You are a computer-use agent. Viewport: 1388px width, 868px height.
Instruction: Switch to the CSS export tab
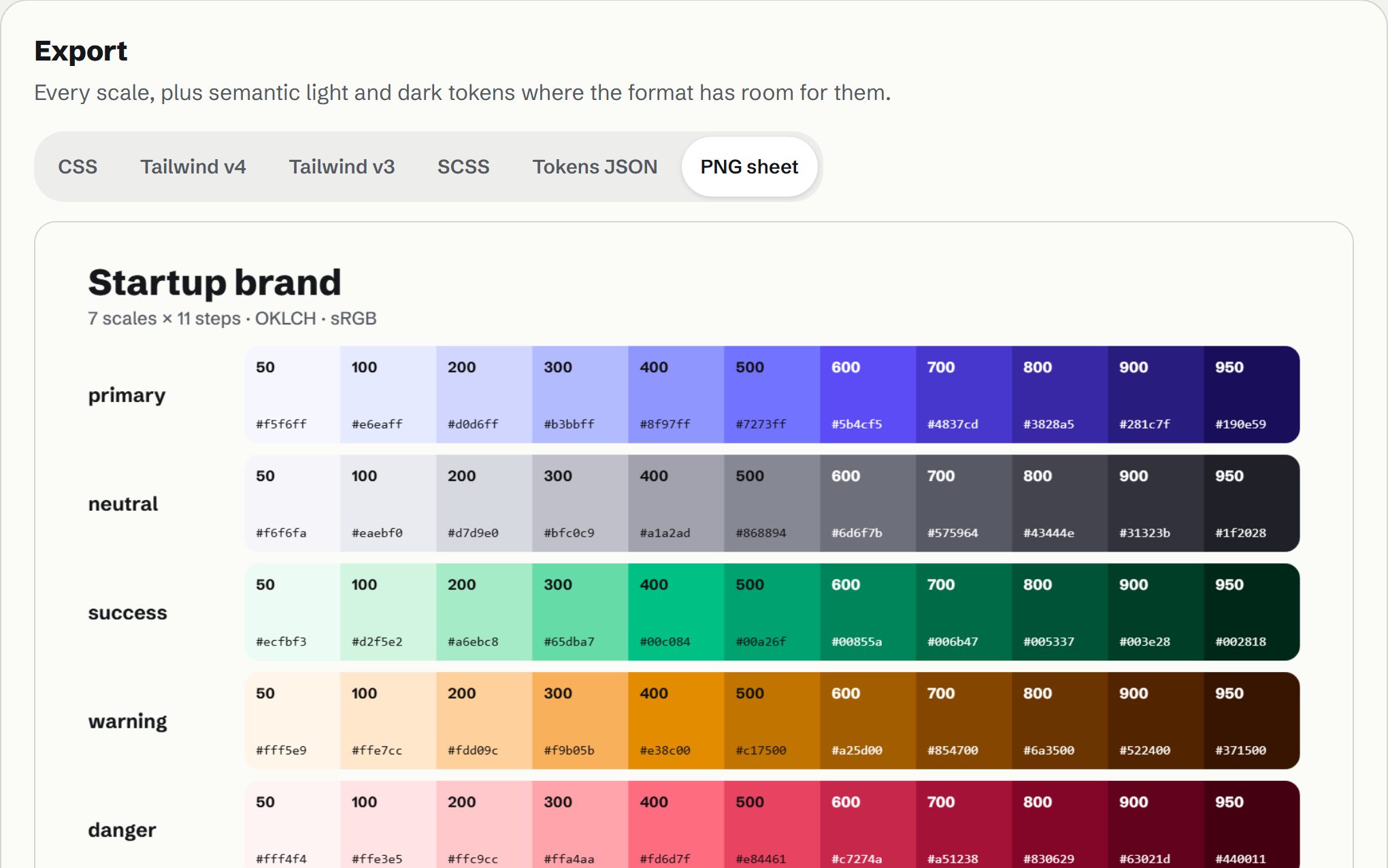tap(78, 167)
